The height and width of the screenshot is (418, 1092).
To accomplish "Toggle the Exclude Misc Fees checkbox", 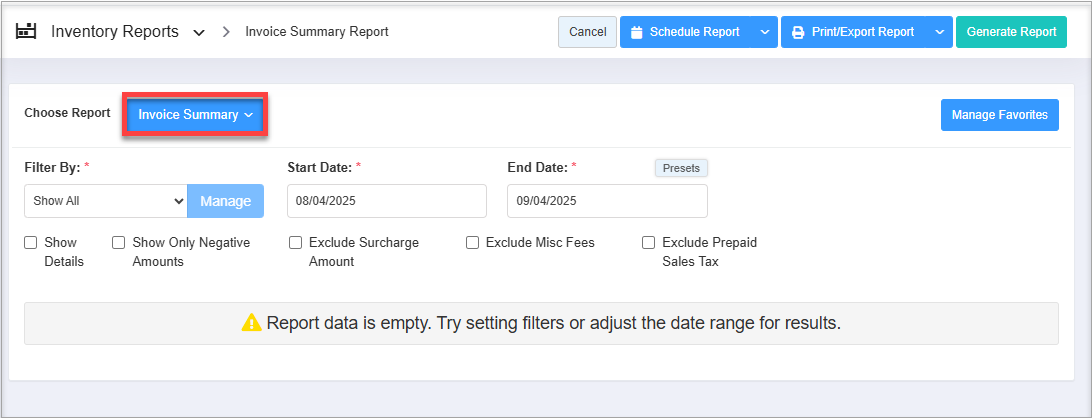I will 473,242.
